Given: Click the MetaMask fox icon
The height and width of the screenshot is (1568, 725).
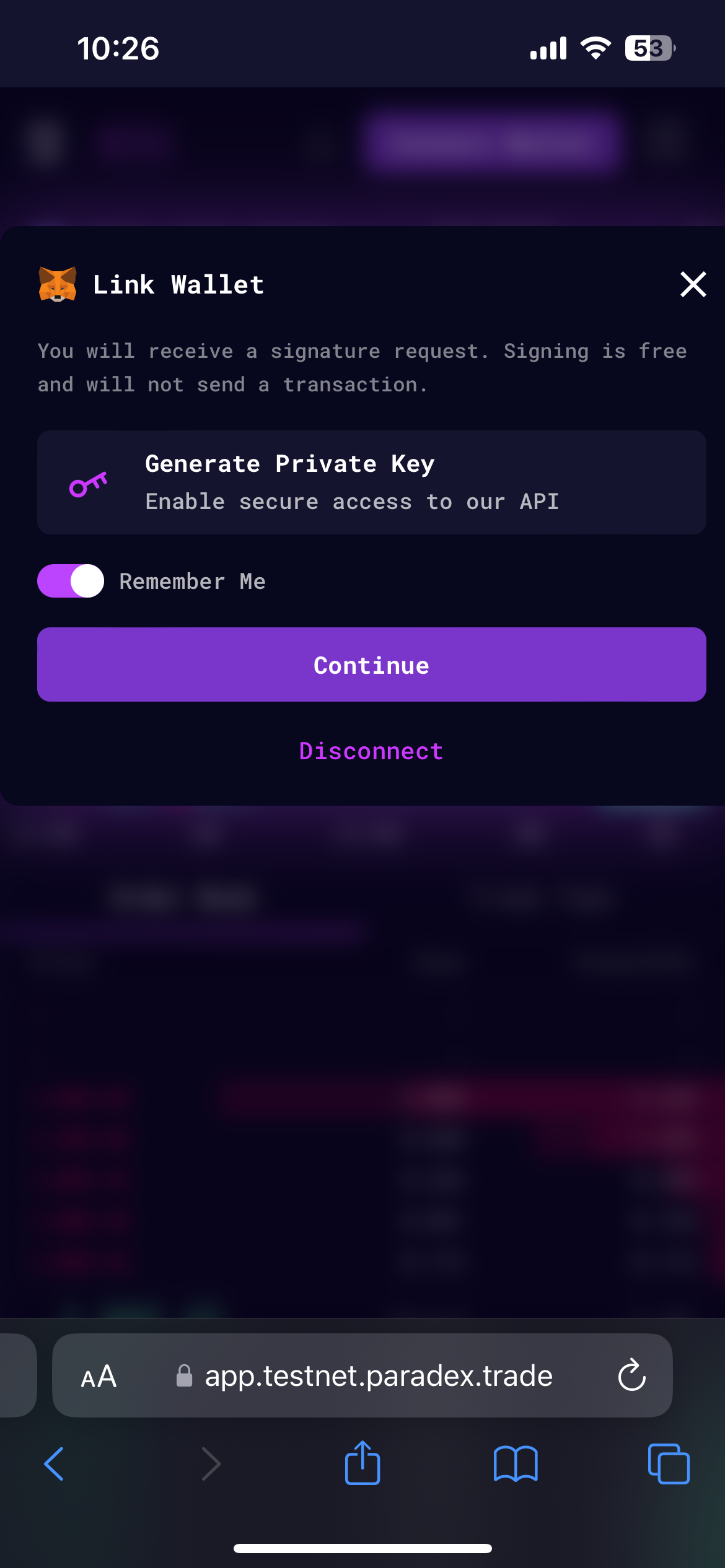Looking at the screenshot, I should coord(58,284).
